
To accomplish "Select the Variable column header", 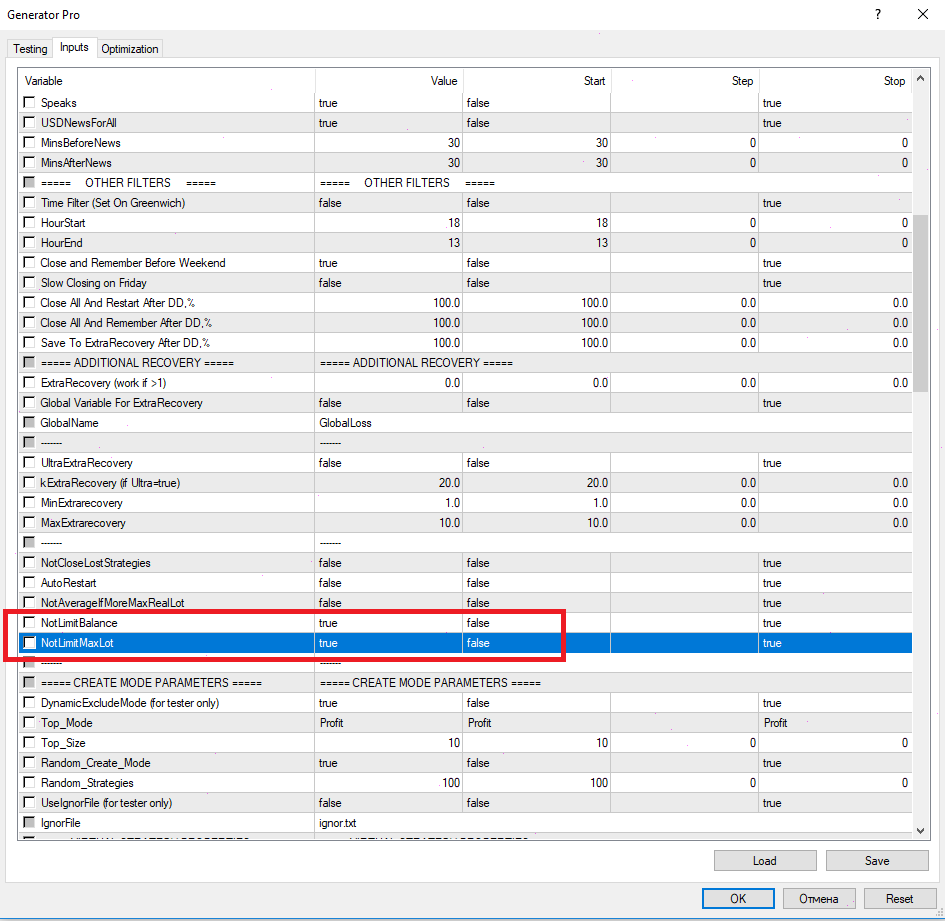I will click(167, 81).
